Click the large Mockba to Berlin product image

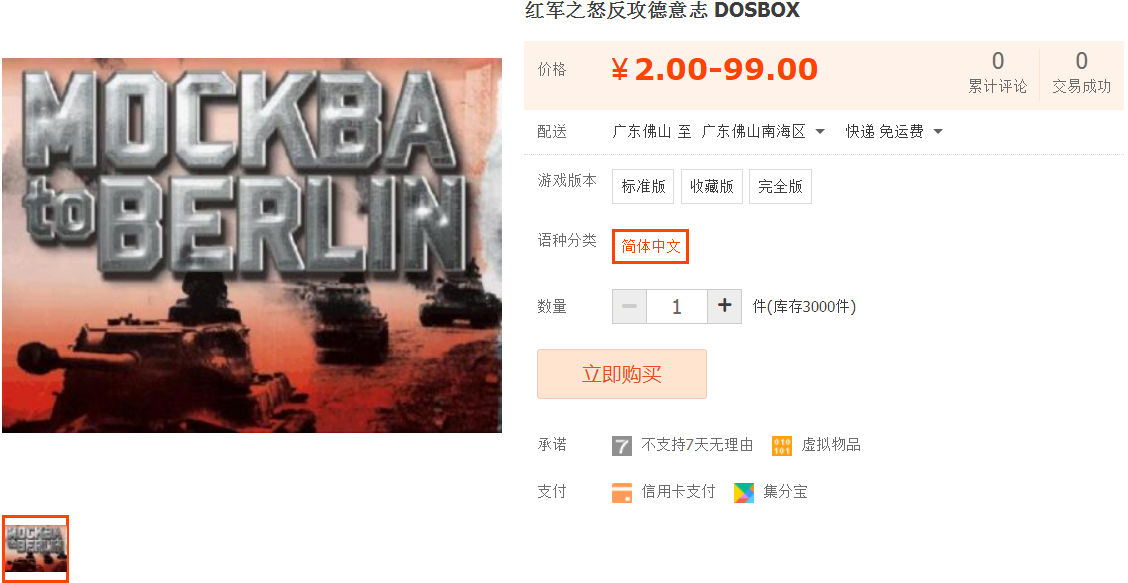click(x=252, y=245)
